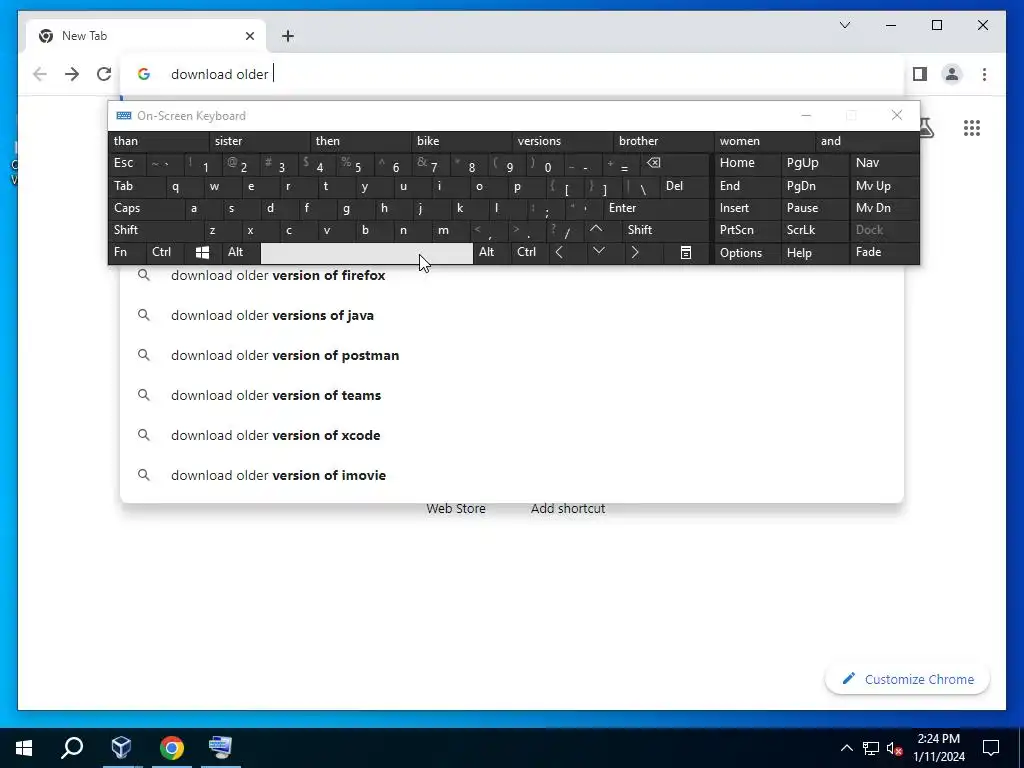
Task: Show hidden system tray icons
Action: click(x=846, y=748)
